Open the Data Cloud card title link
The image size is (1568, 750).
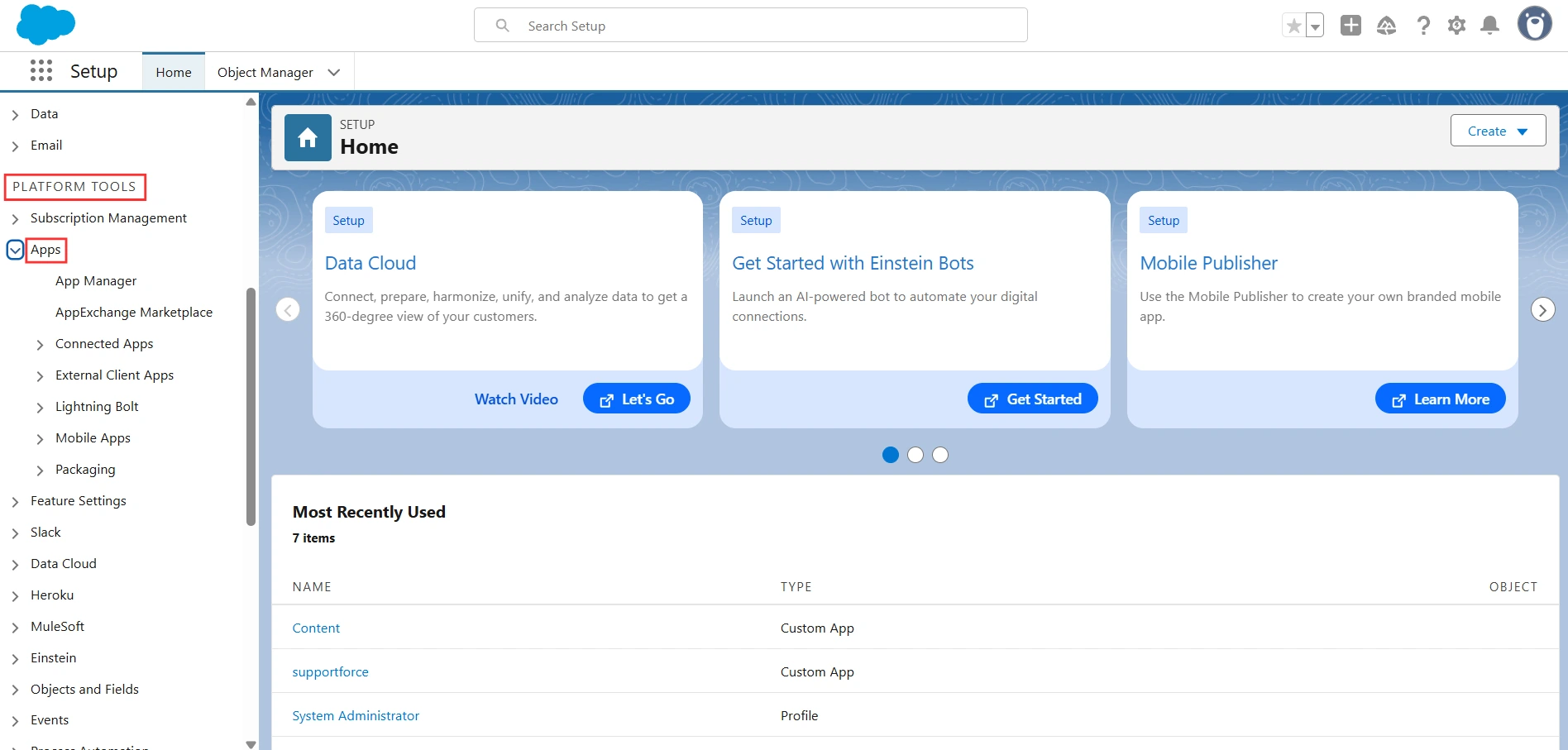pos(370,263)
